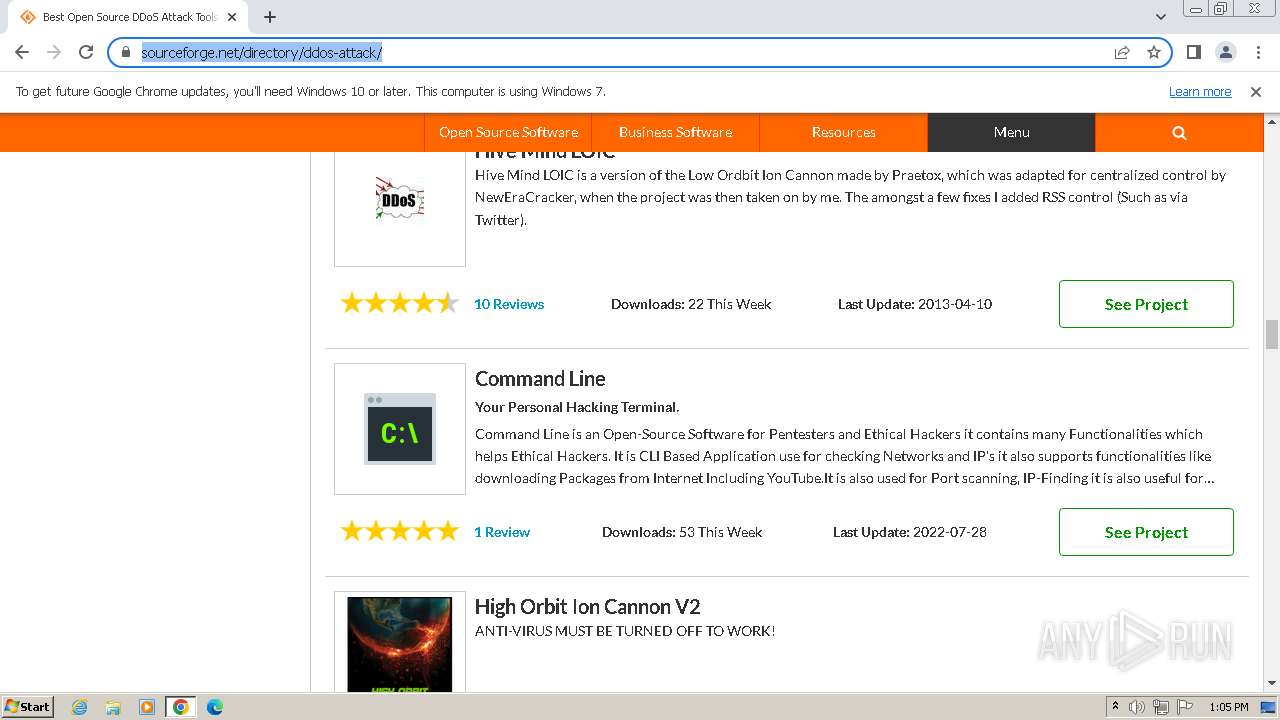Select ANTI-VIRUS MUST BE TURNED OFF text
Image resolution: width=1280 pixels, height=720 pixels.
(x=625, y=631)
